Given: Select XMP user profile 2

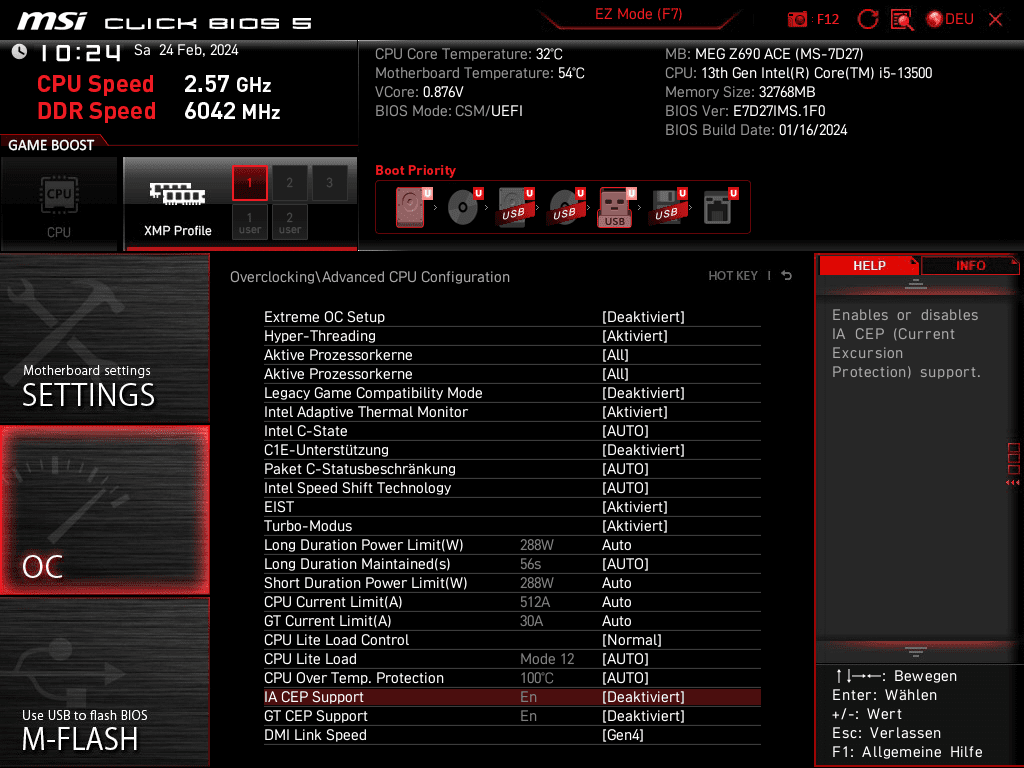Looking at the screenshot, I should tap(289, 222).
